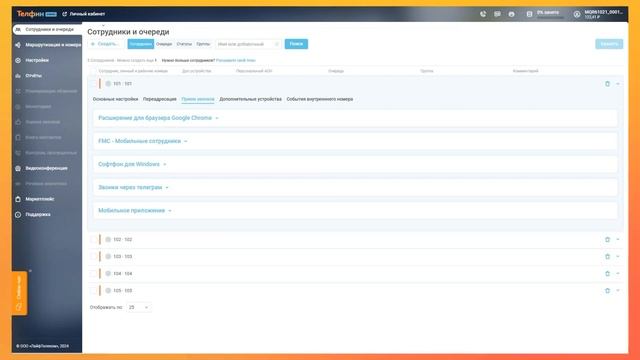Click status circle icon of employee 103
This screenshot has width=640, height=360.
(108, 257)
